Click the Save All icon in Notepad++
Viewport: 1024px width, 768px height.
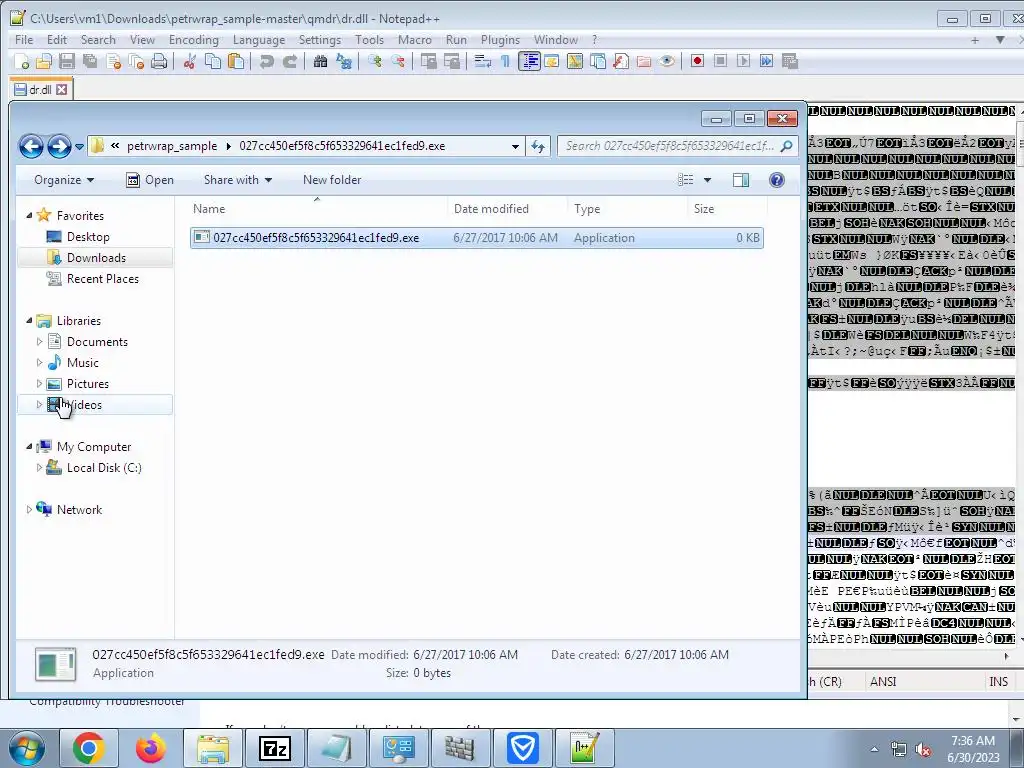tap(89, 61)
